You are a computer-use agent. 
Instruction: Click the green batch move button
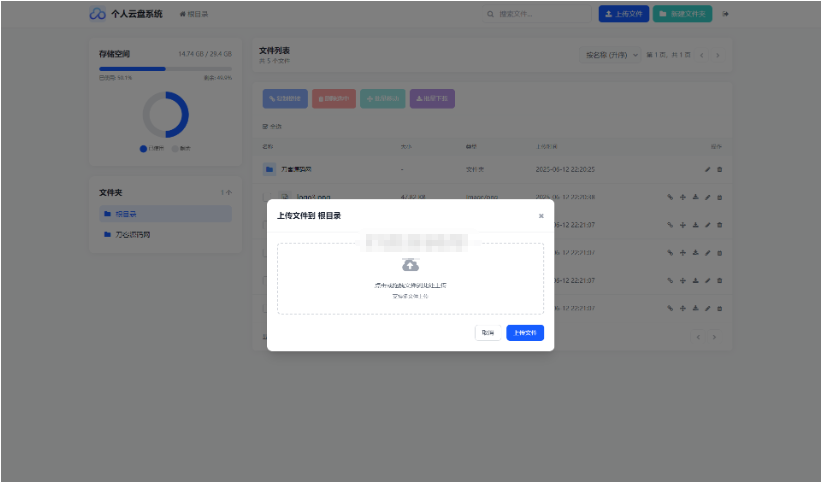coord(383,98)
